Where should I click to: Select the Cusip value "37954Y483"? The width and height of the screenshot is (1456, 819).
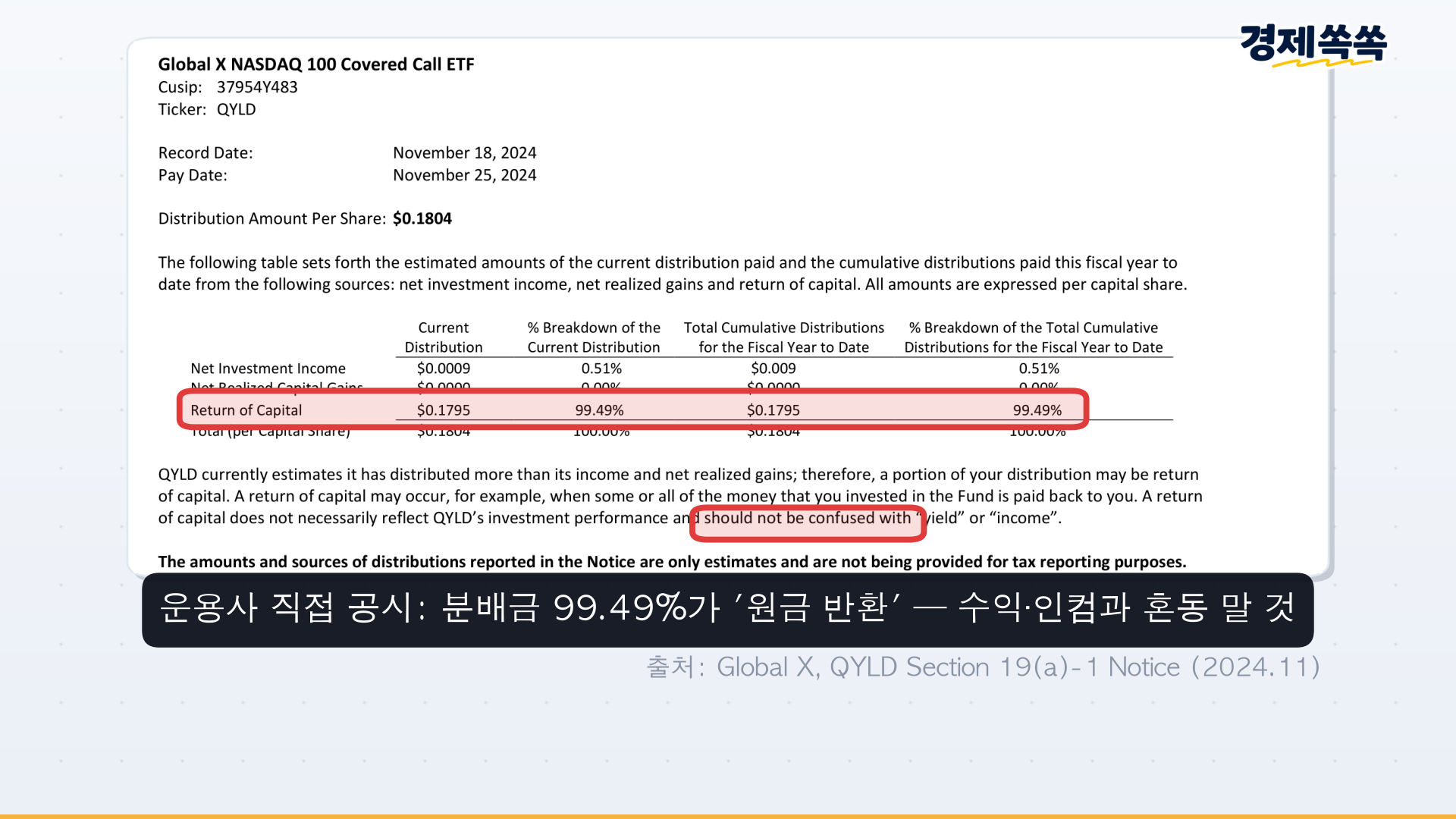click(257, 87)
